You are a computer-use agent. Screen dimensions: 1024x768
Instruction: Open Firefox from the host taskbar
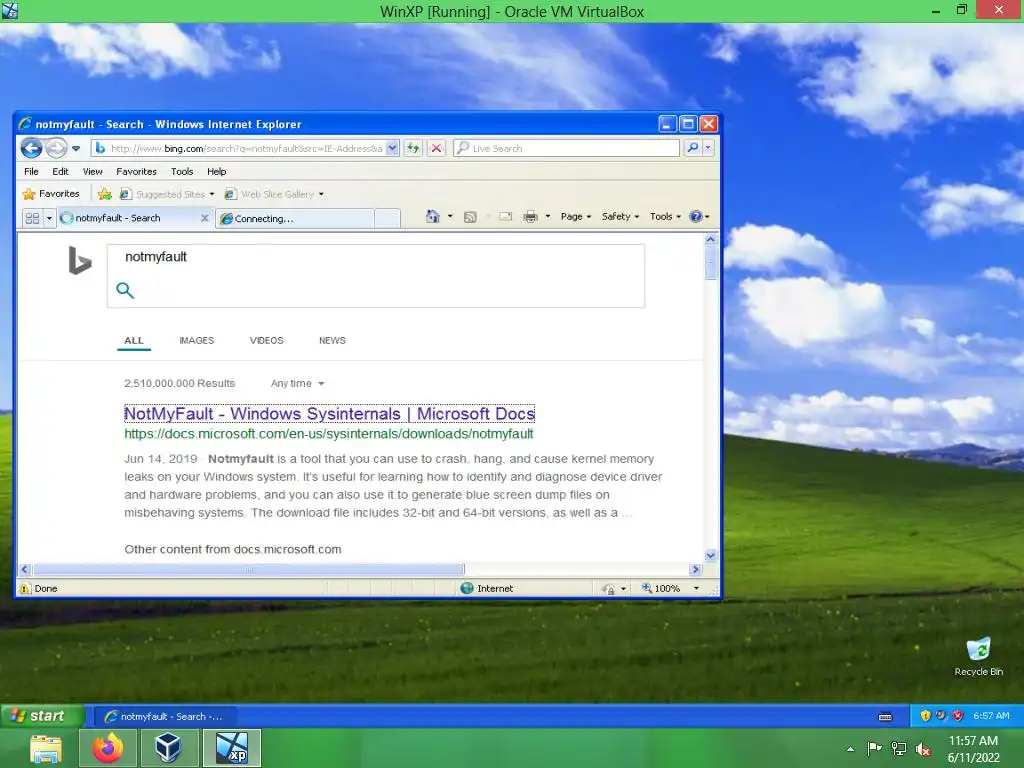(x=108, y=748)
